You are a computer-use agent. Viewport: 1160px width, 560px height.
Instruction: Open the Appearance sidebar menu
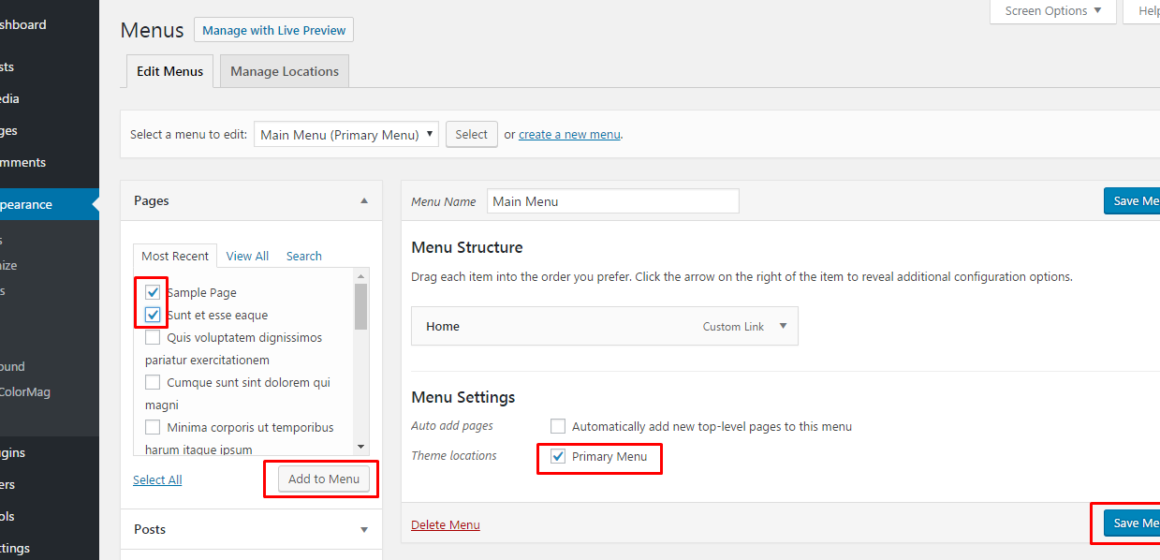[50, 204]
